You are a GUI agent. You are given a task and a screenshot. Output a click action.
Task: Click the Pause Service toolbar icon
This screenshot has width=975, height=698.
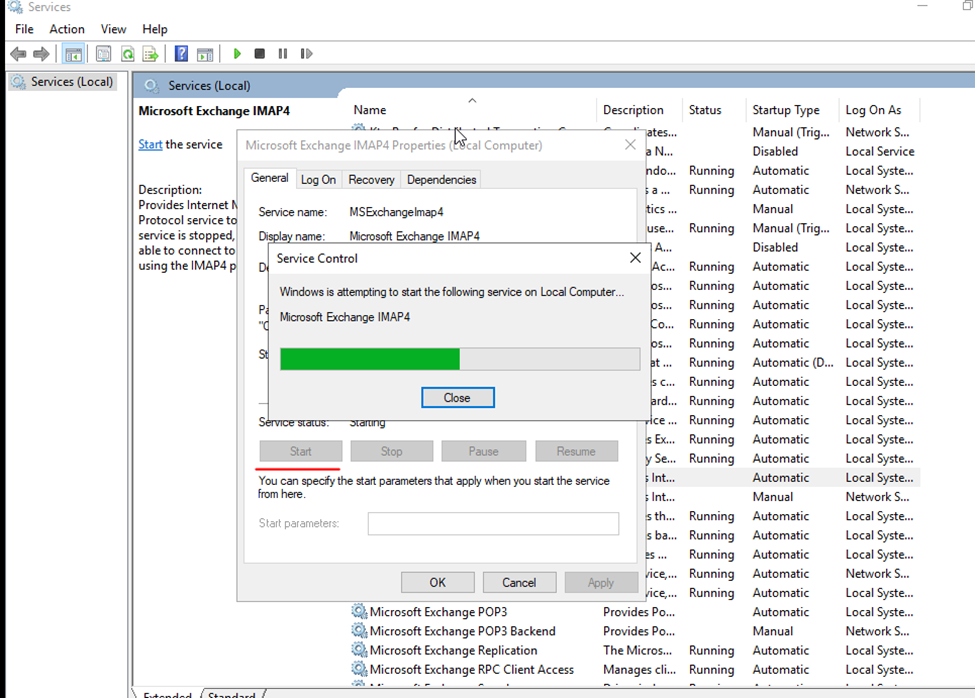(x=283, y=54)
